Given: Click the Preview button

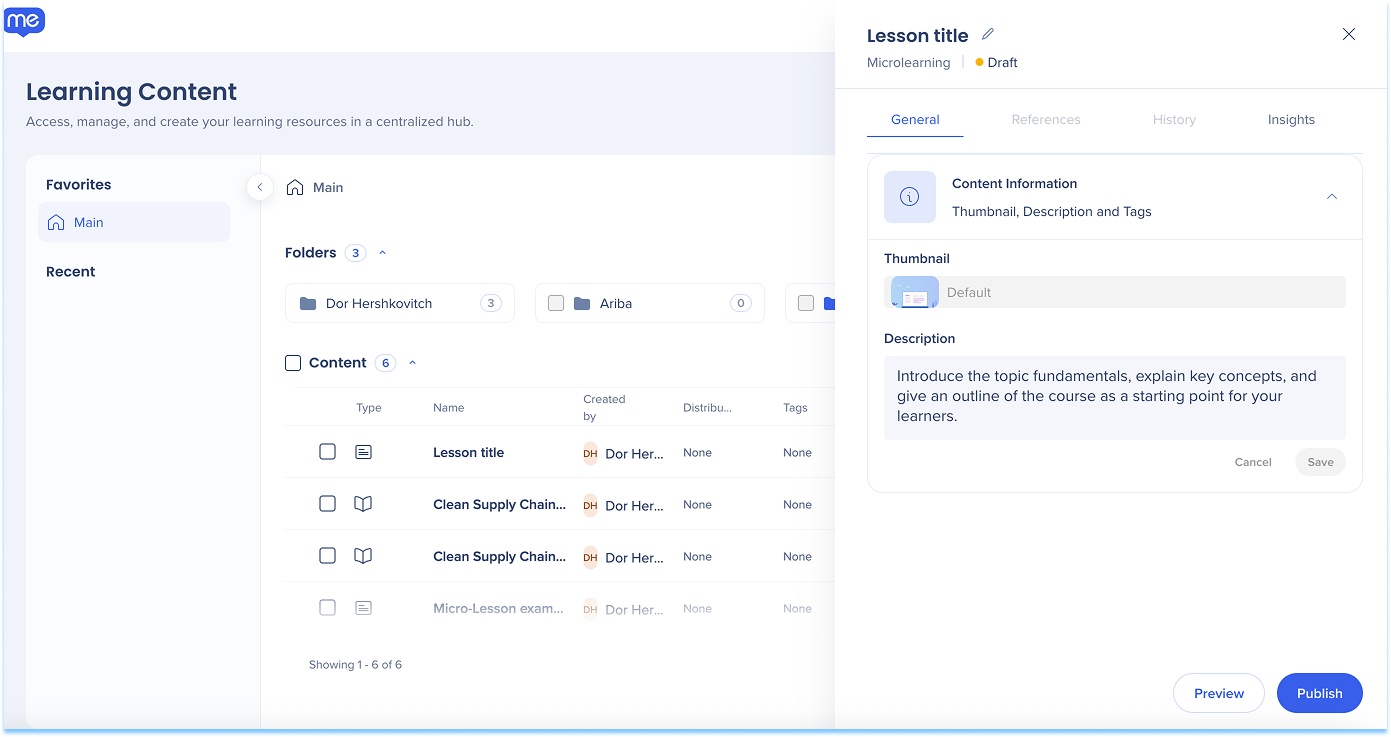Looking at the screenshot, I should point(1218,693).
